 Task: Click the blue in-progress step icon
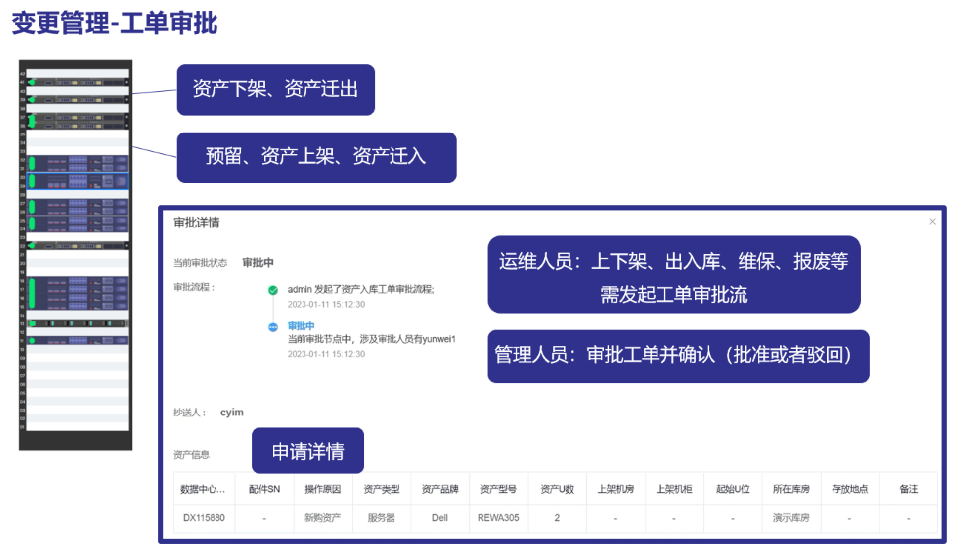tap(272, 327)
